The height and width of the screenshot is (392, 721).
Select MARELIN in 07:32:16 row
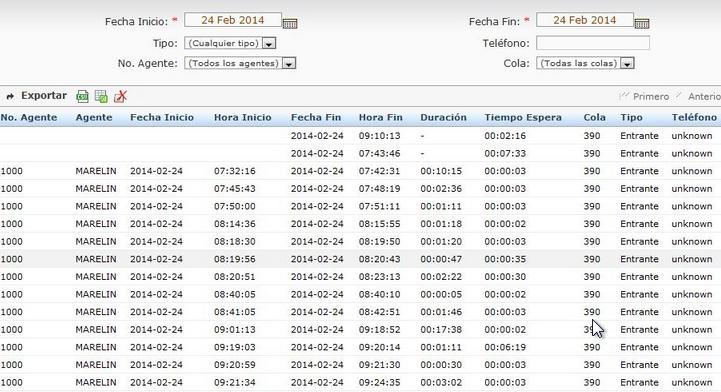coord(96,171)
